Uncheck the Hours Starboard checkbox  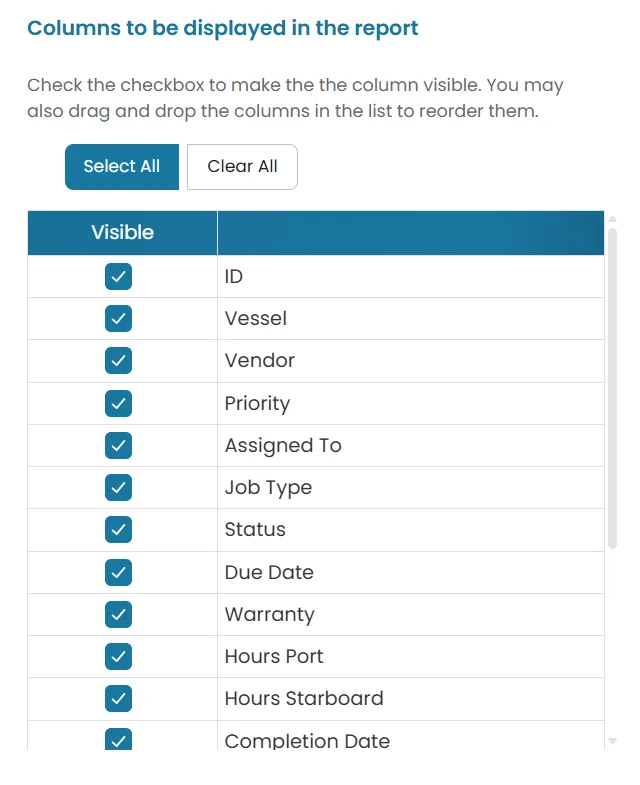point(118,698)
